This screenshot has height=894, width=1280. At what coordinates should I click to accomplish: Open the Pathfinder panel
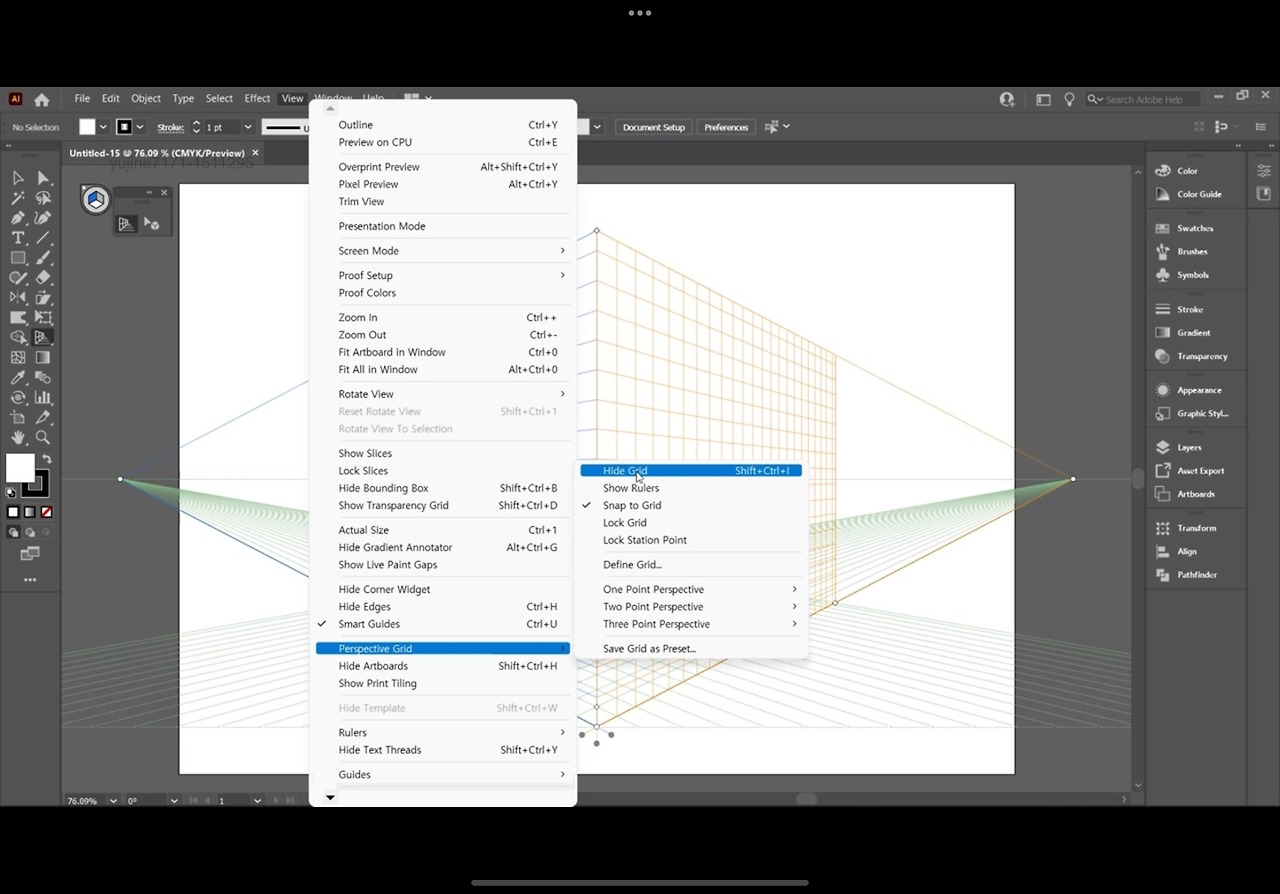tap(1196, 575)
